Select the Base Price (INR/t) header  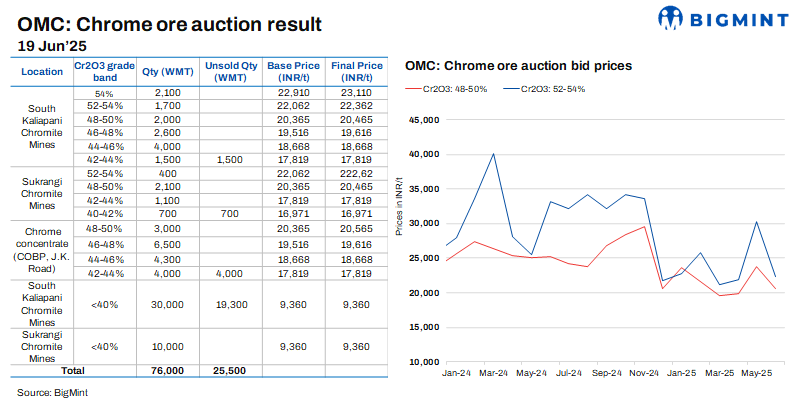click(x=293, y=71)
